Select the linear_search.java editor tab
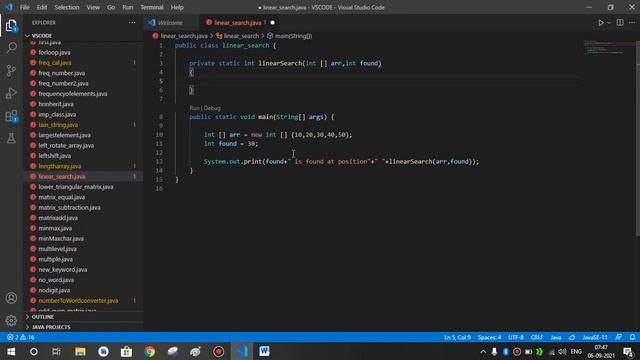The height and width of the screenshot is (360, 640). pos(237,23)
